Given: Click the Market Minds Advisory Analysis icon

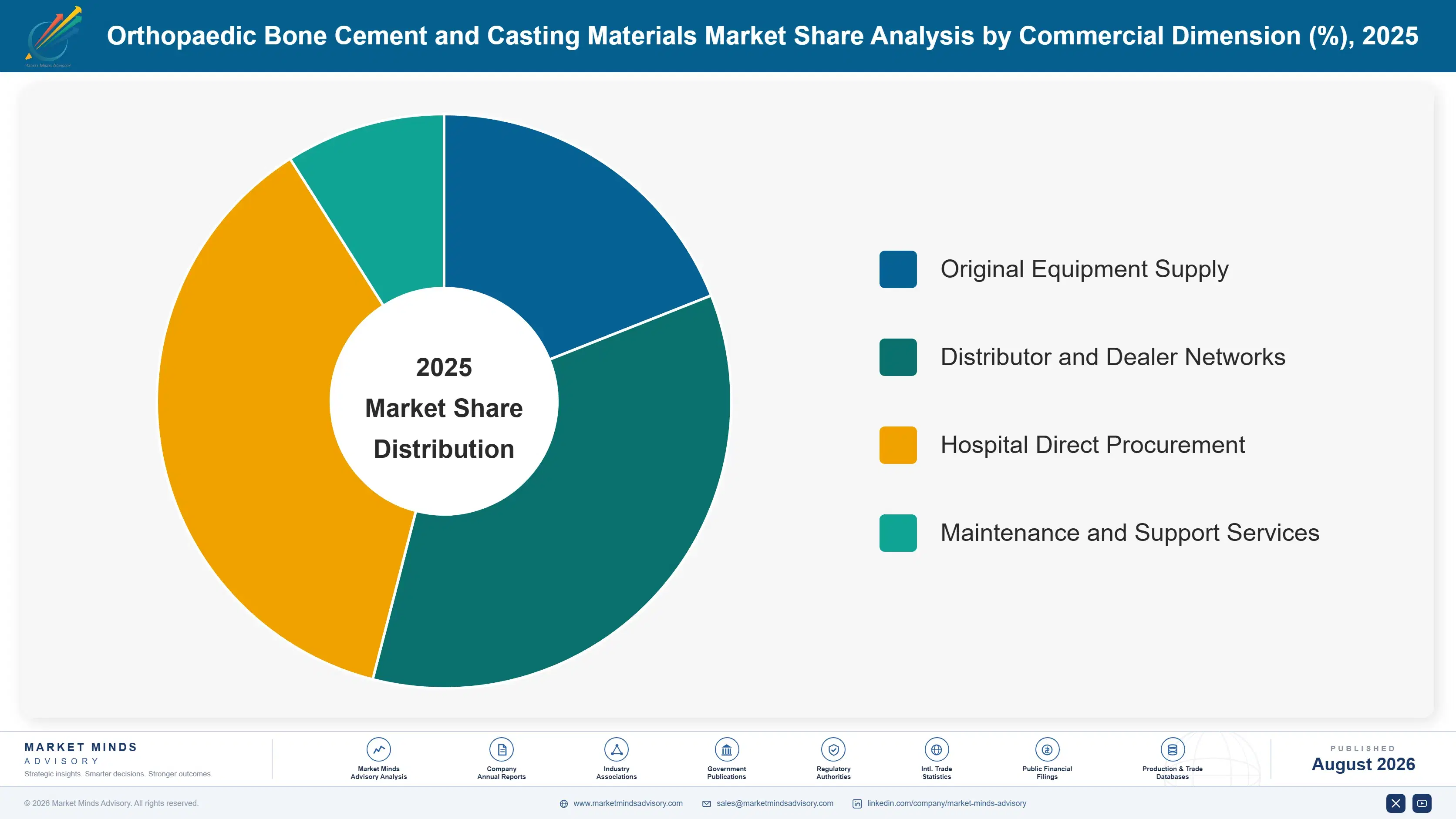Looking at the screenshot, I should pos(379,749).
